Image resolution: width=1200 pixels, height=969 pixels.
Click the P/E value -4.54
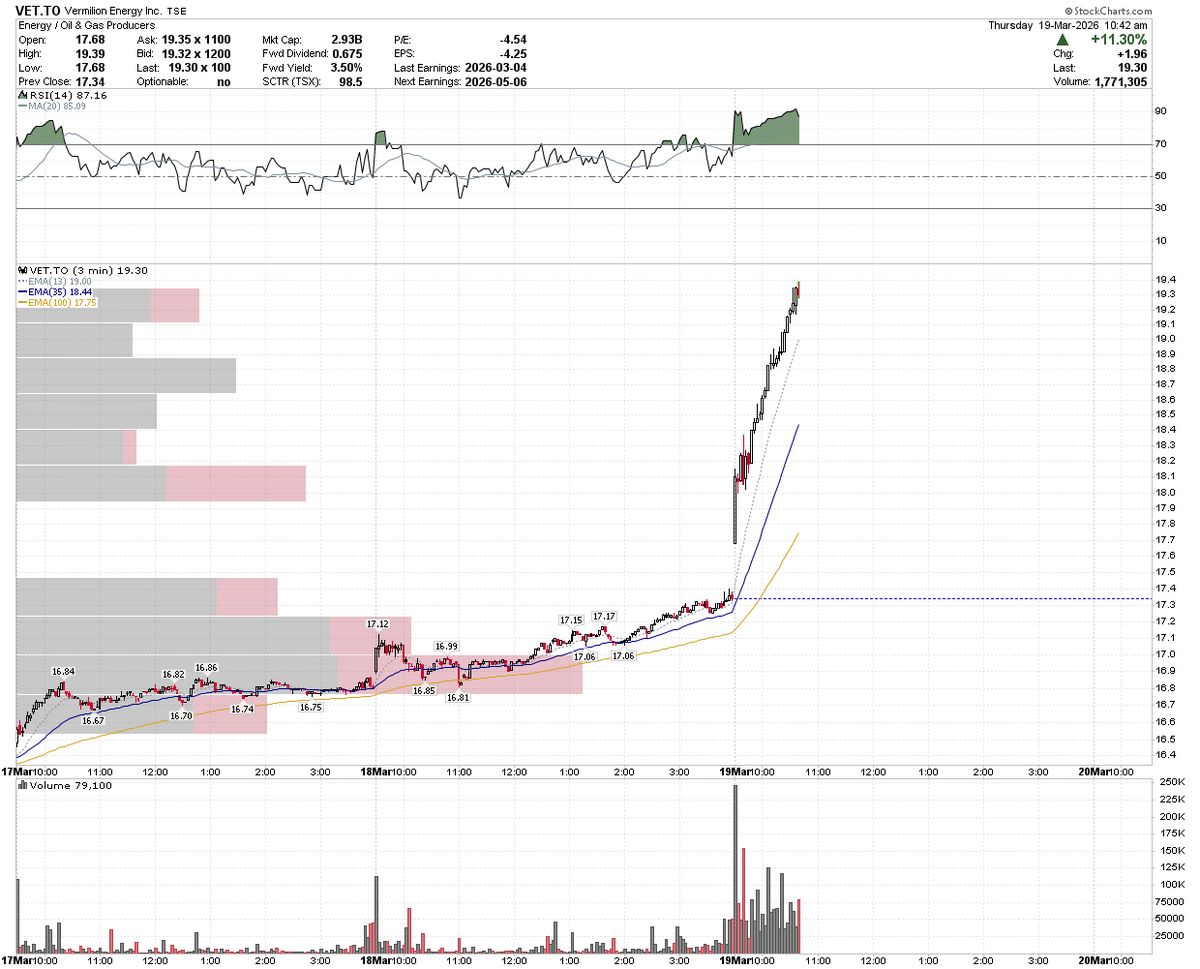(513, 39)
